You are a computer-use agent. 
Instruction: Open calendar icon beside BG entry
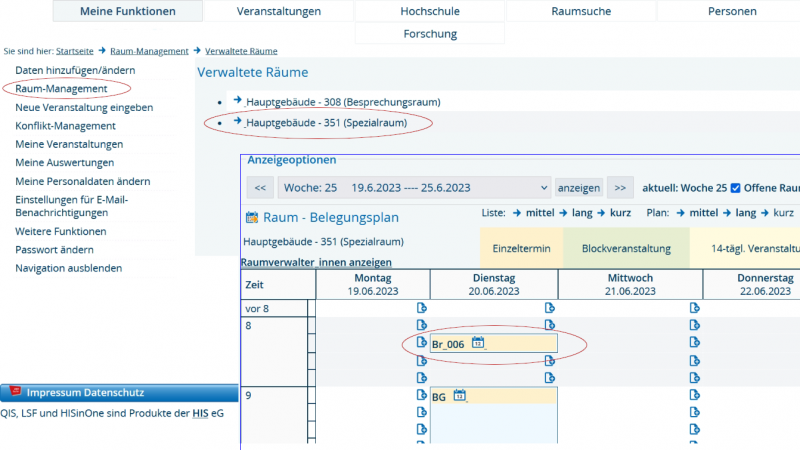tap(460, 395)
